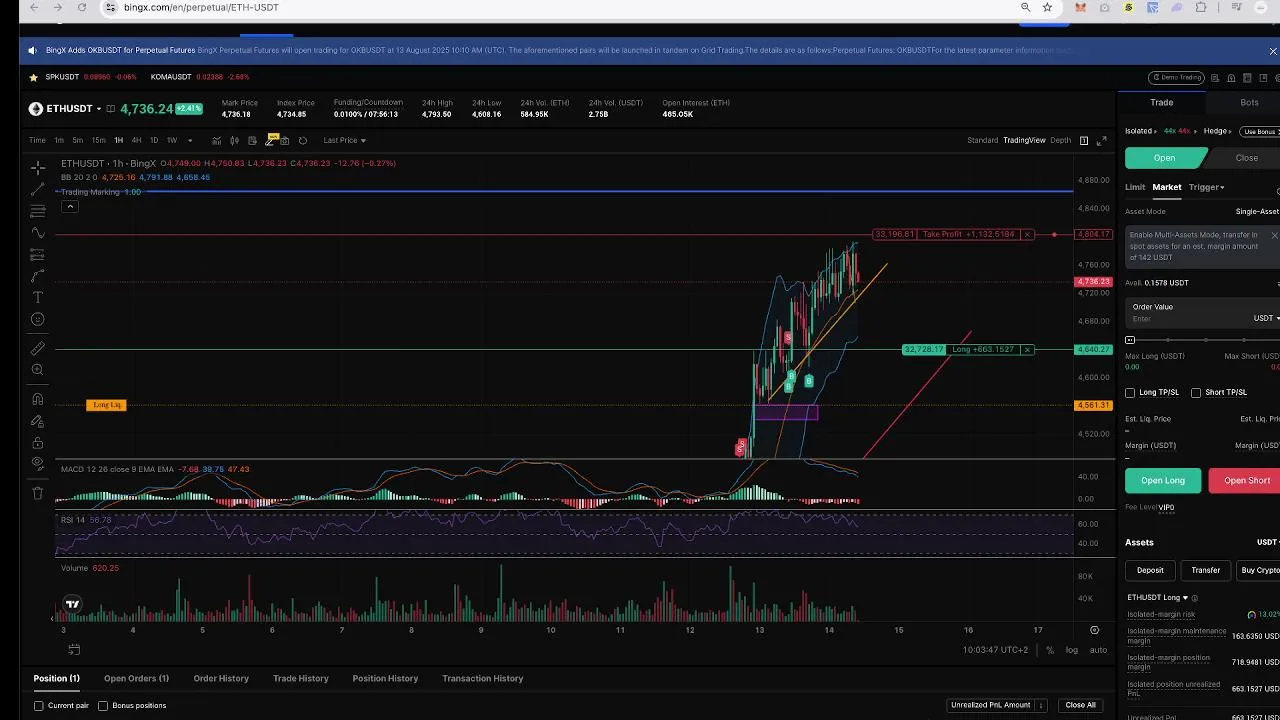Open the Trade History tab

pyautogui.click(x=301, y=679)
